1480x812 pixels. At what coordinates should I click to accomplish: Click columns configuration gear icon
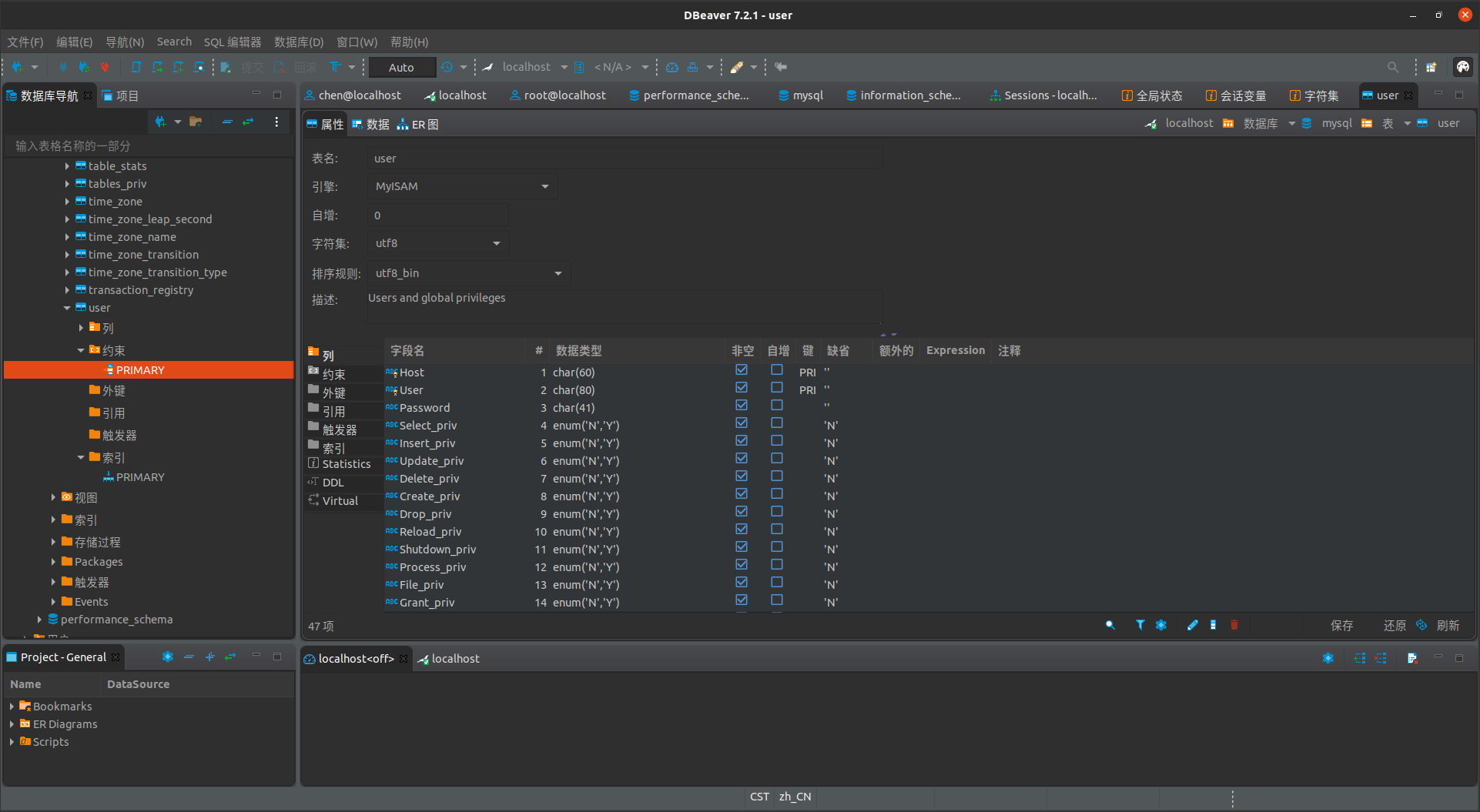pyautogui.click(x=1161, y=626)
